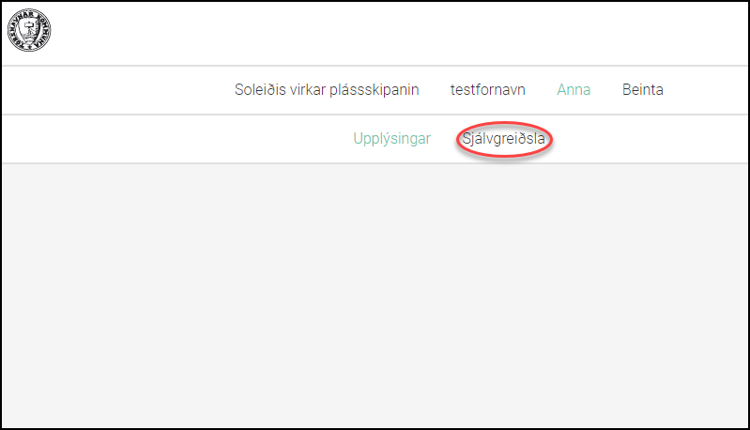The image size is (750, 430).
Task: Select the testfornavn menu item
Action: coord(487,90)
